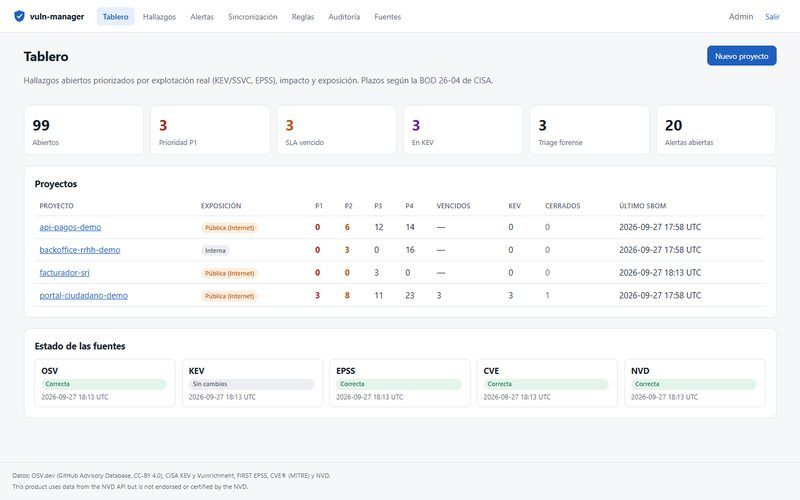
Task: Click the CERRADOS column header
Action: click(563, 206)
